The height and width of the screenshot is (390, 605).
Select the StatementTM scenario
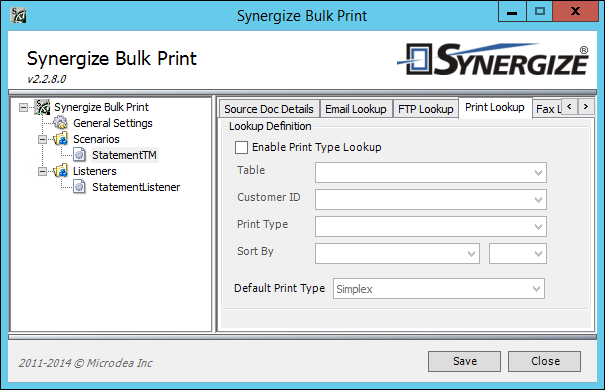click(x=124, y=155)
